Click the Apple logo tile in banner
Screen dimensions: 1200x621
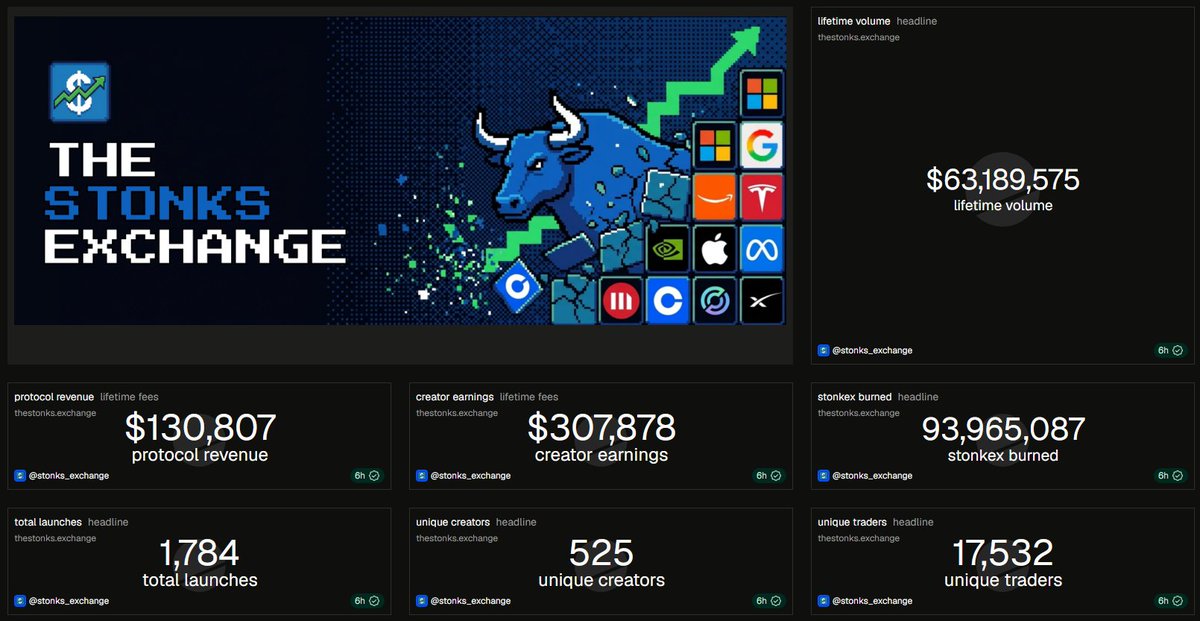click(x=714, y=249)
